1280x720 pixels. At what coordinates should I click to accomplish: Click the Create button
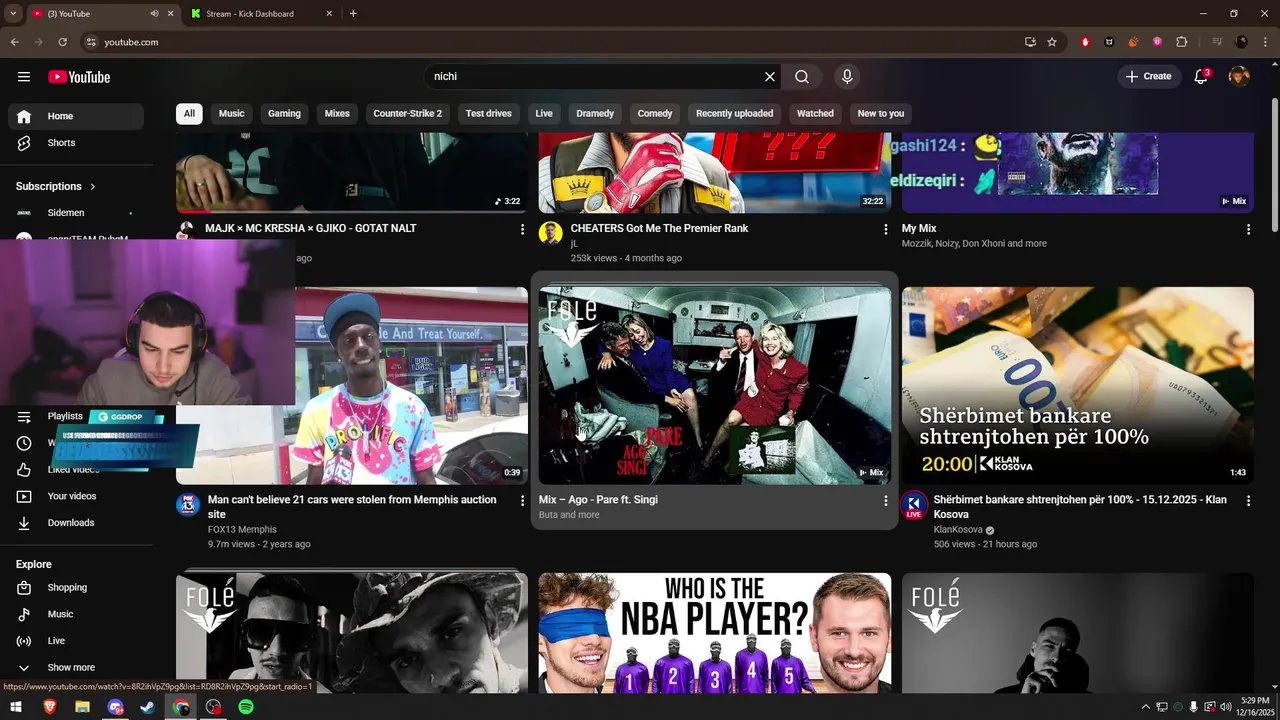(1148, 77)
